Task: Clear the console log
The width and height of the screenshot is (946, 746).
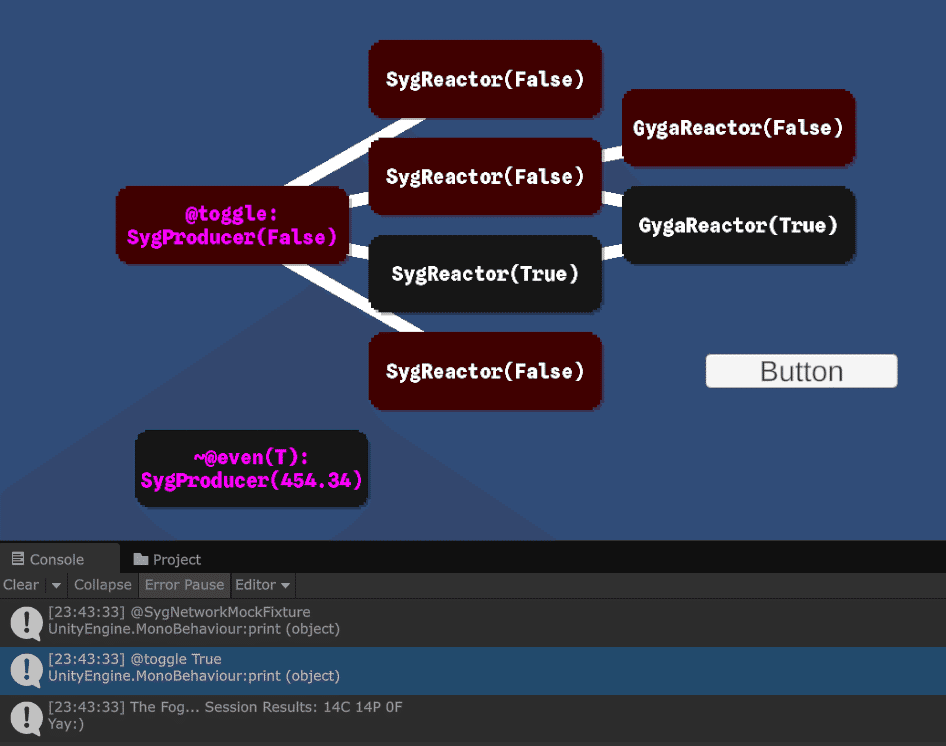Action: 21,585
